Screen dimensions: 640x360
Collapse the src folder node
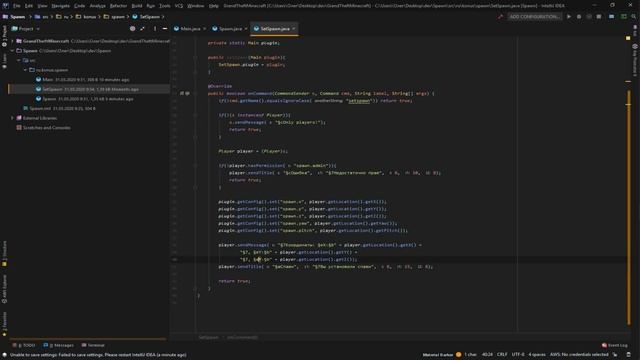19,60
